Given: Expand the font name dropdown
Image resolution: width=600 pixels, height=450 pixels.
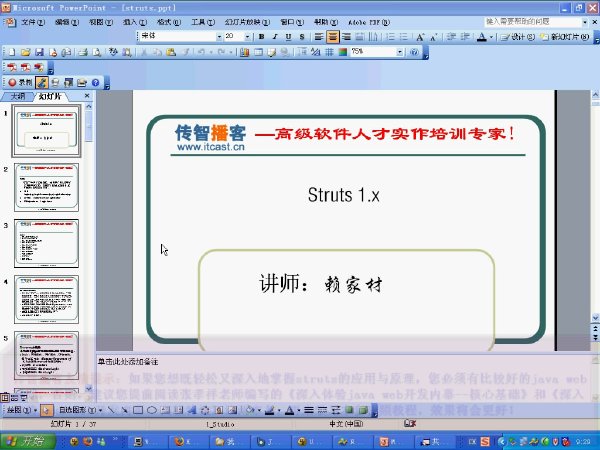Looking at the screenshot, I should [219, 37].
